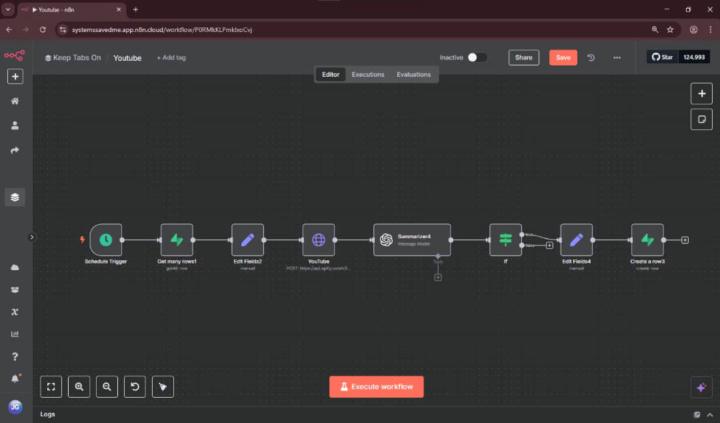The image size is (720, 423).
Task: Click the Share button
Action: pos(523,57)
